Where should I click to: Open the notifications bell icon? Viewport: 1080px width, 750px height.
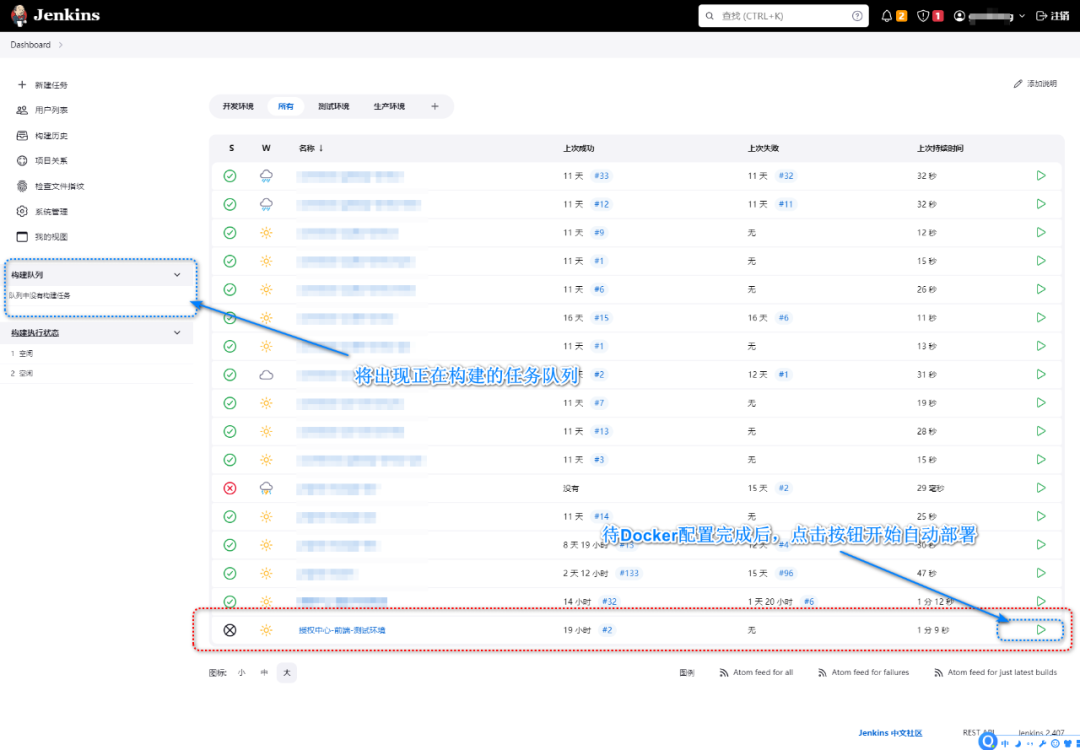pyautogui.click(x=886, y=16)
